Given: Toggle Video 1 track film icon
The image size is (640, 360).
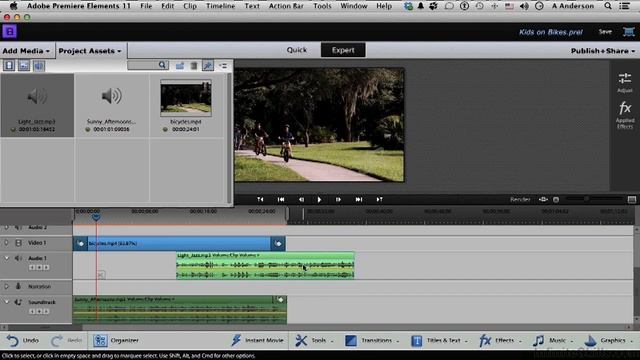Looking at the screenshot, I should [x=18, y=243].
